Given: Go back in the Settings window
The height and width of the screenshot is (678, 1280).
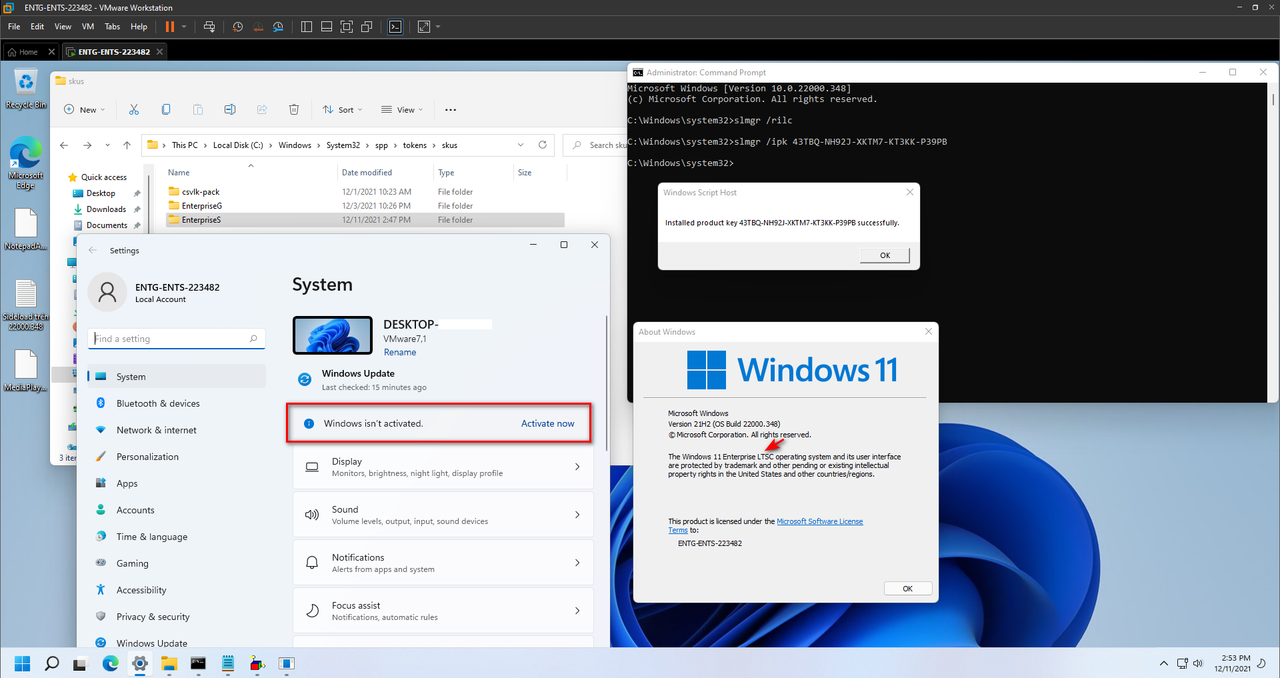Looking at the screenshot, I should 93,250.
